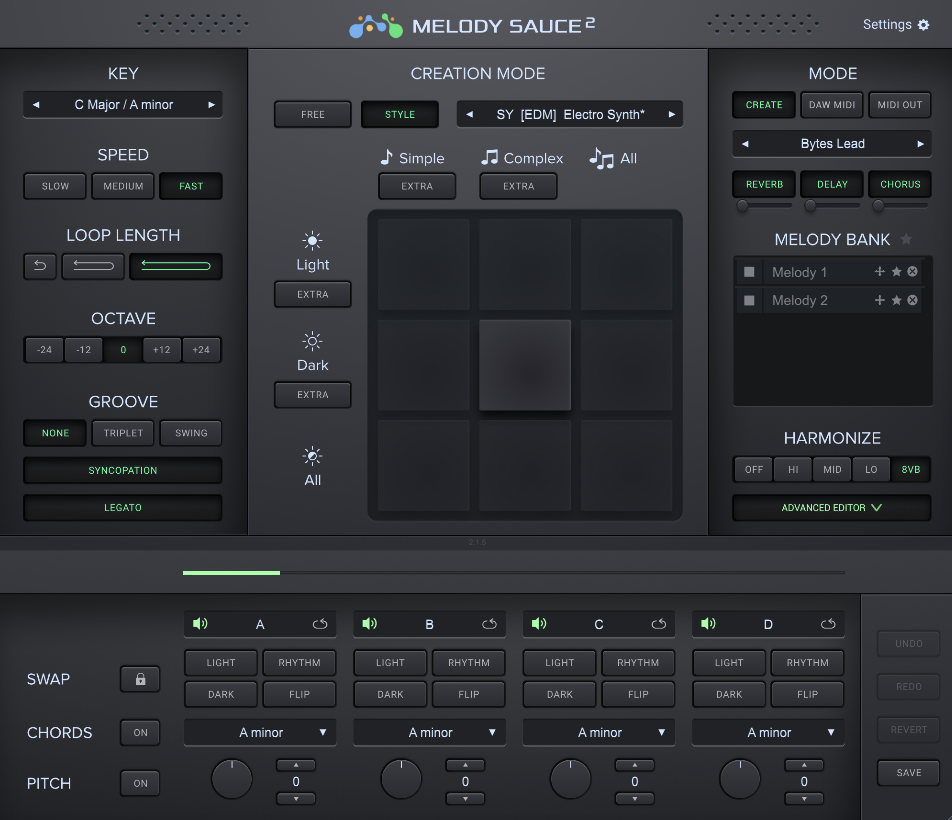Next style arrow after Electro Synth
This screenshot has width=952, height=820.
(672, 114)
